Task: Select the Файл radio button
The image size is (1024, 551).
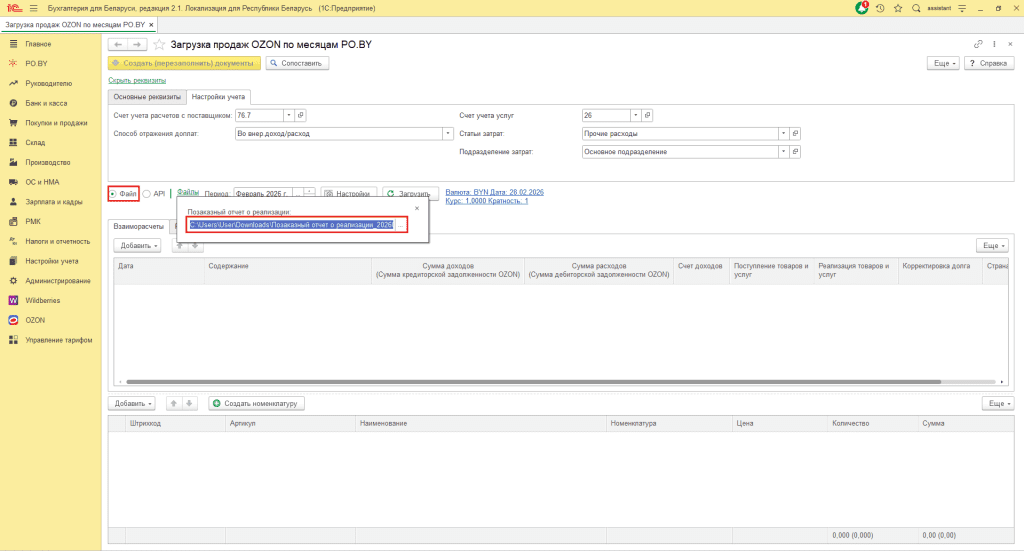Action: [113, 194]
